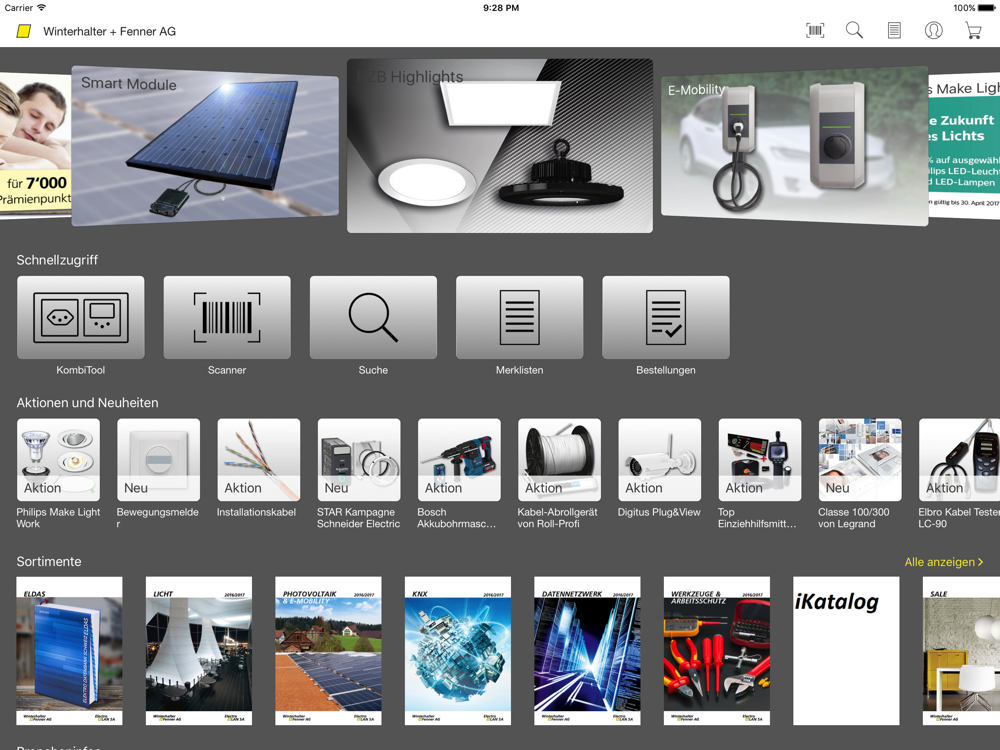
Task: Open the Installationskabel promotion tile
Action: point(259,460)
